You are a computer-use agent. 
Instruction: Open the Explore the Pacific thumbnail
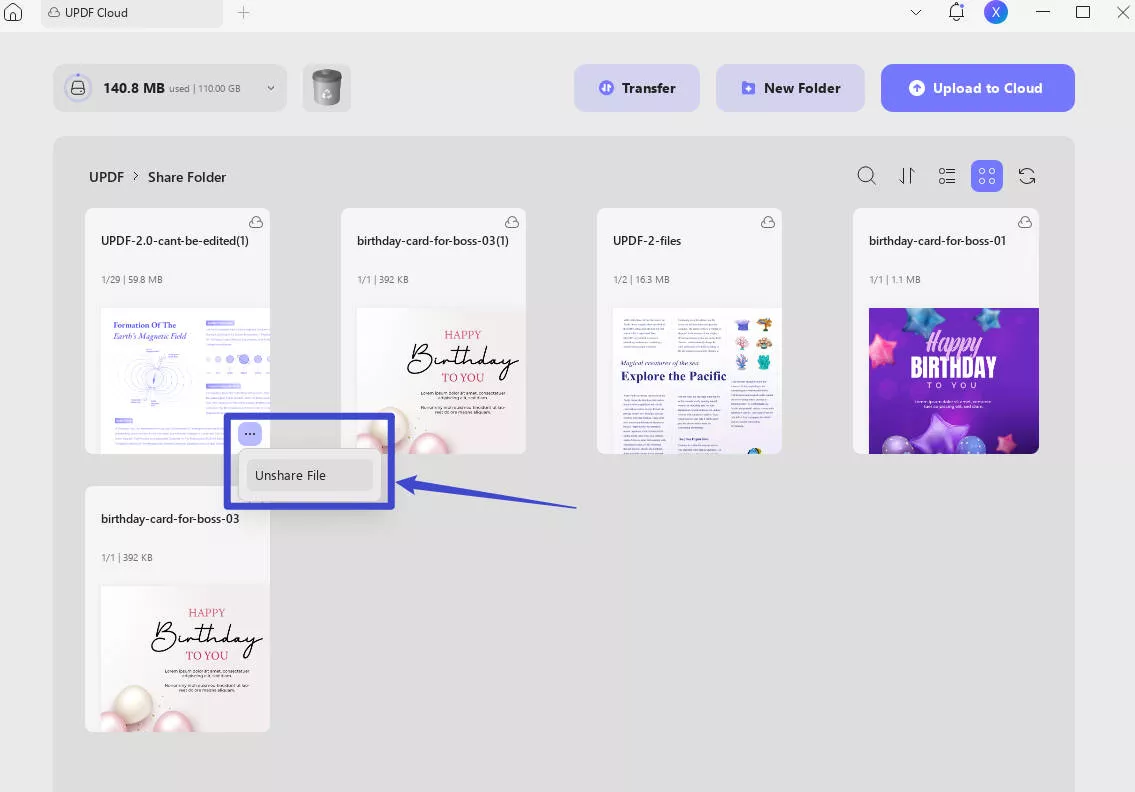coord(697,381)
